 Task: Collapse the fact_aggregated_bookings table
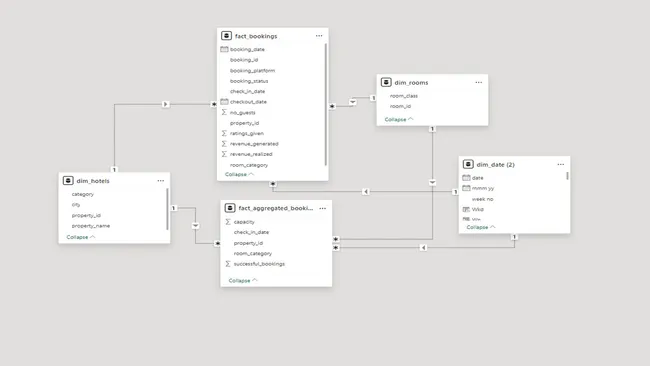[x=243, y=281]
